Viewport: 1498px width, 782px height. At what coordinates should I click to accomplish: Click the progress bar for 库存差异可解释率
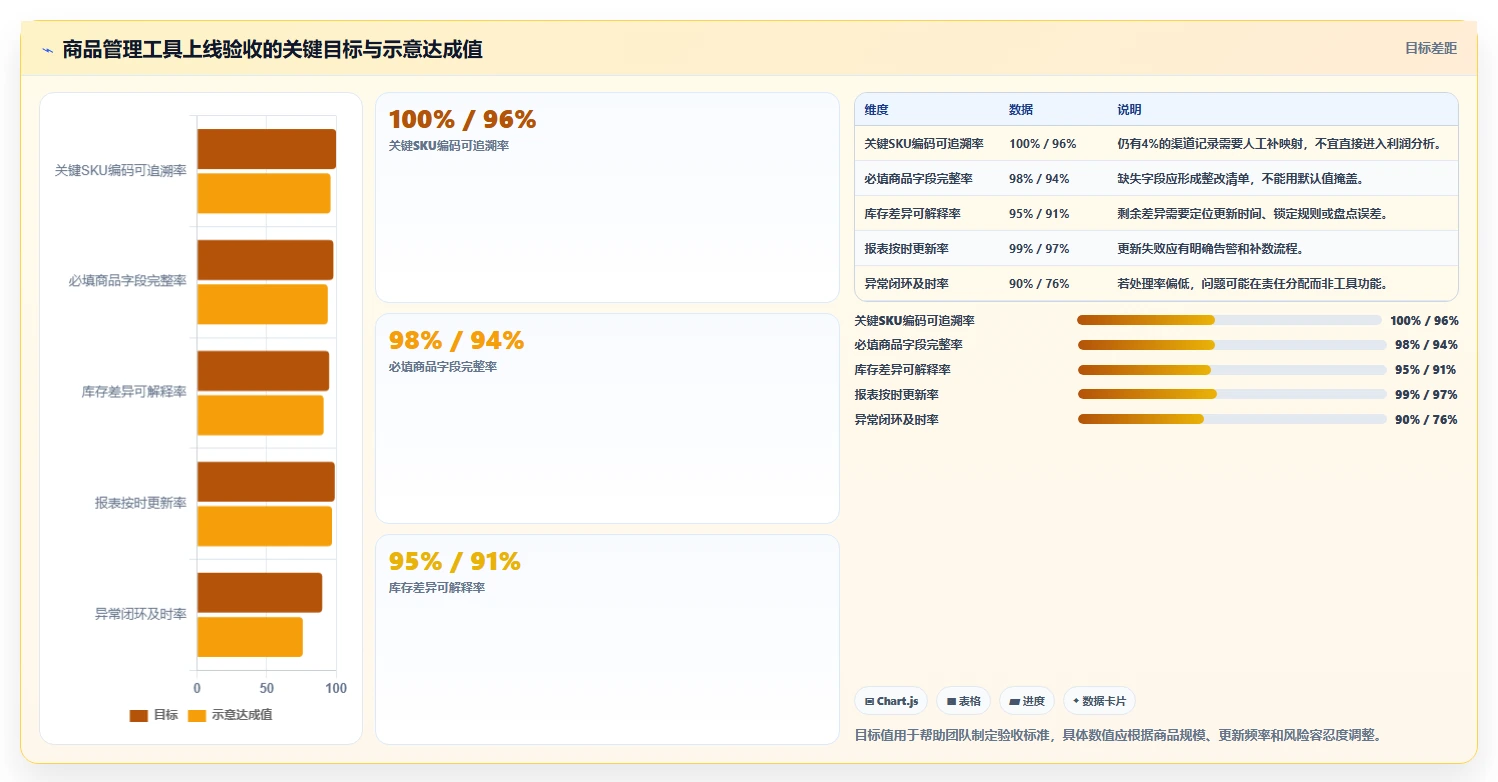pos(1232,370)
